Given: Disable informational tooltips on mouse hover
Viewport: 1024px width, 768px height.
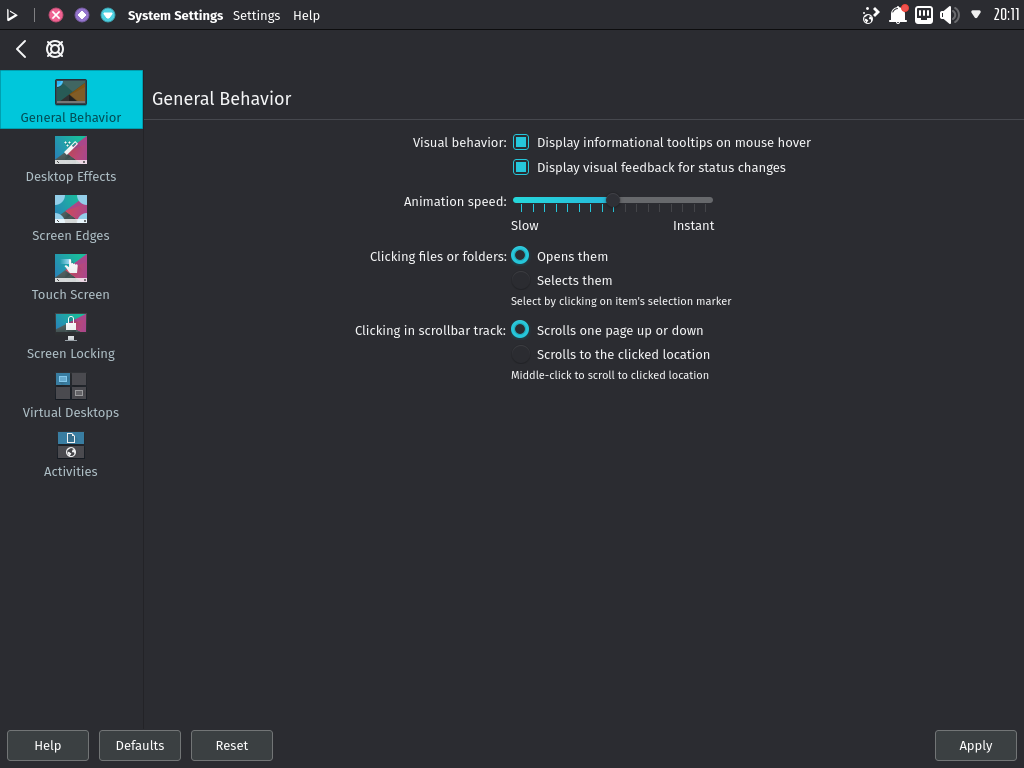Looking at the screenshot, I should point(520,142).
